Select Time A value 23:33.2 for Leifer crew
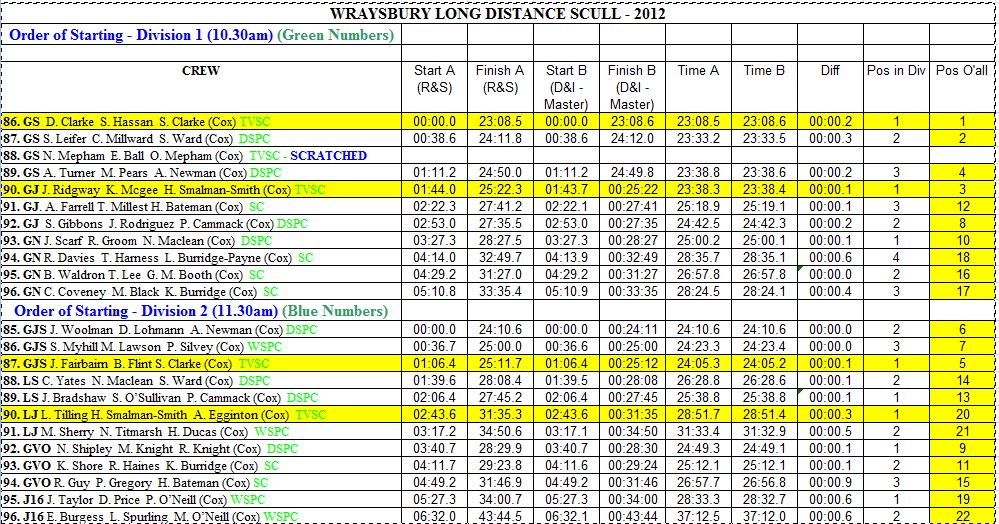This screenshot has height=524, width=999. 698,139
